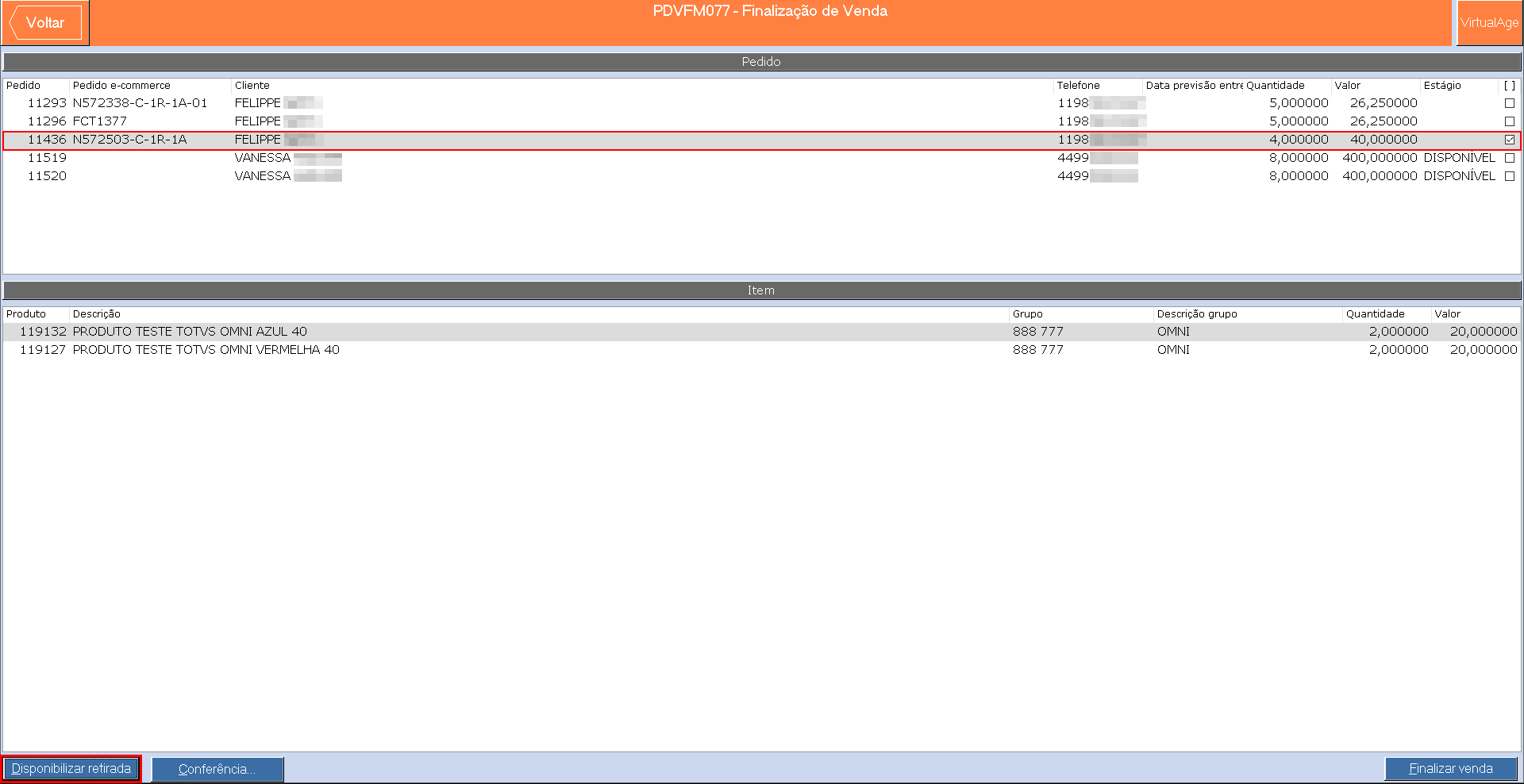Click DISPONÍVEL stage of pedido 11519
This screenshot has width=1524, height=784.
point(1459,158)
